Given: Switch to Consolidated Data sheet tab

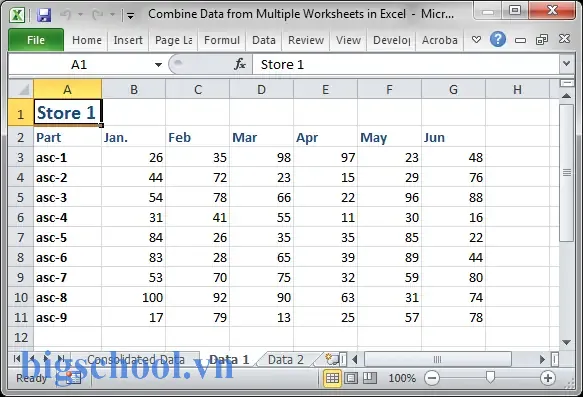Looking at the screenshot, I should (136, 359).
